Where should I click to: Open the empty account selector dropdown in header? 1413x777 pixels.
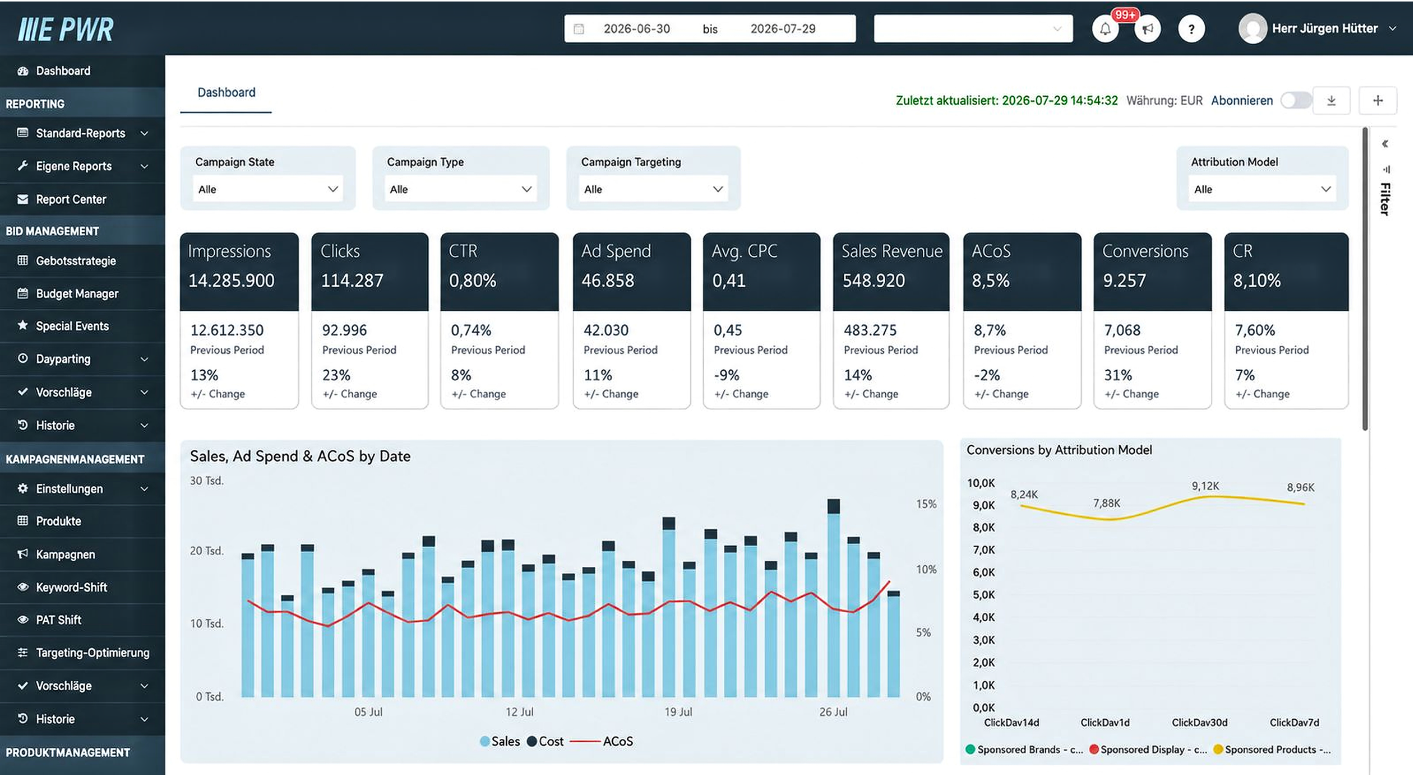[973, 29]
